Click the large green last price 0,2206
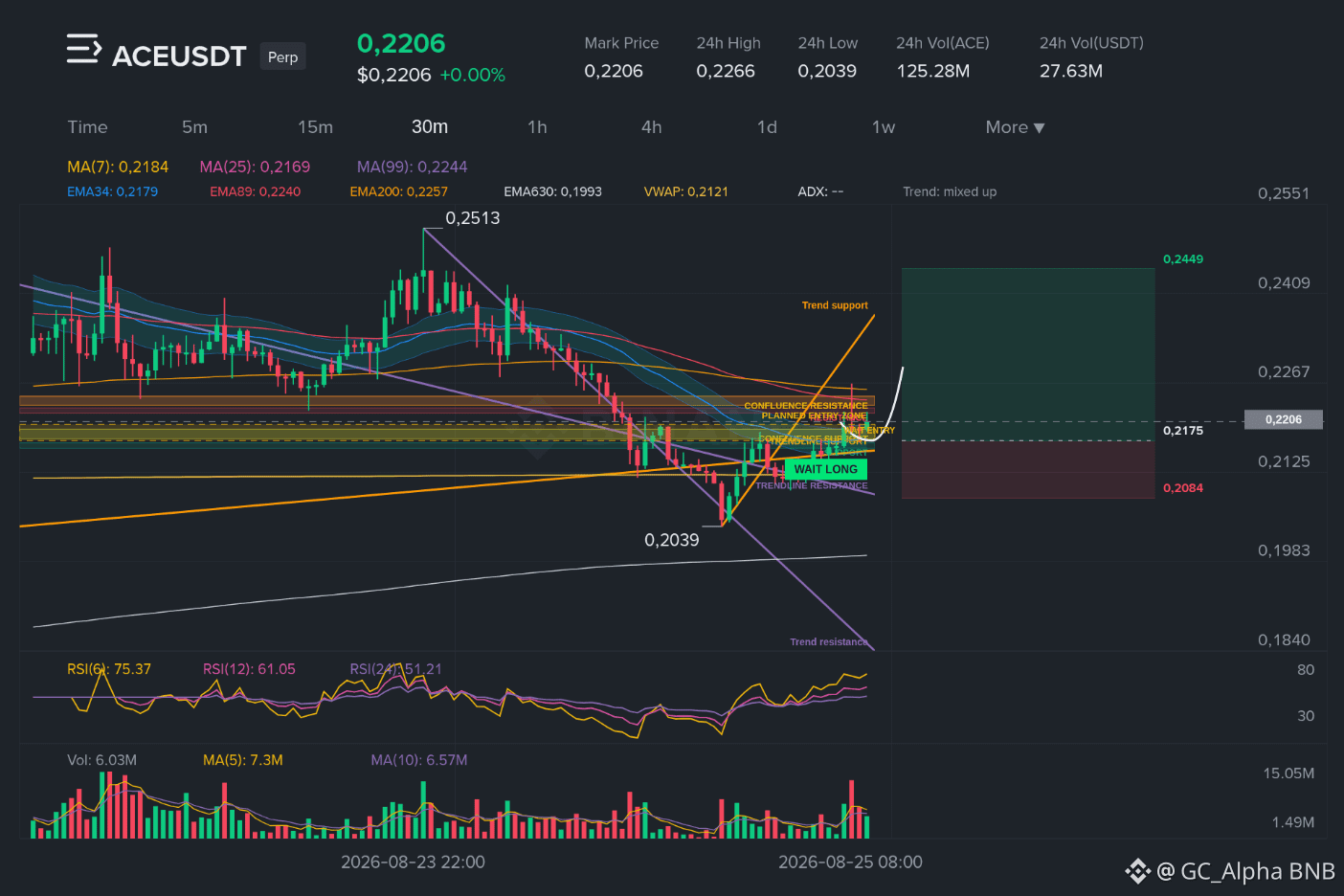Viewport: 1344px width, 896px height. (401, 43)
